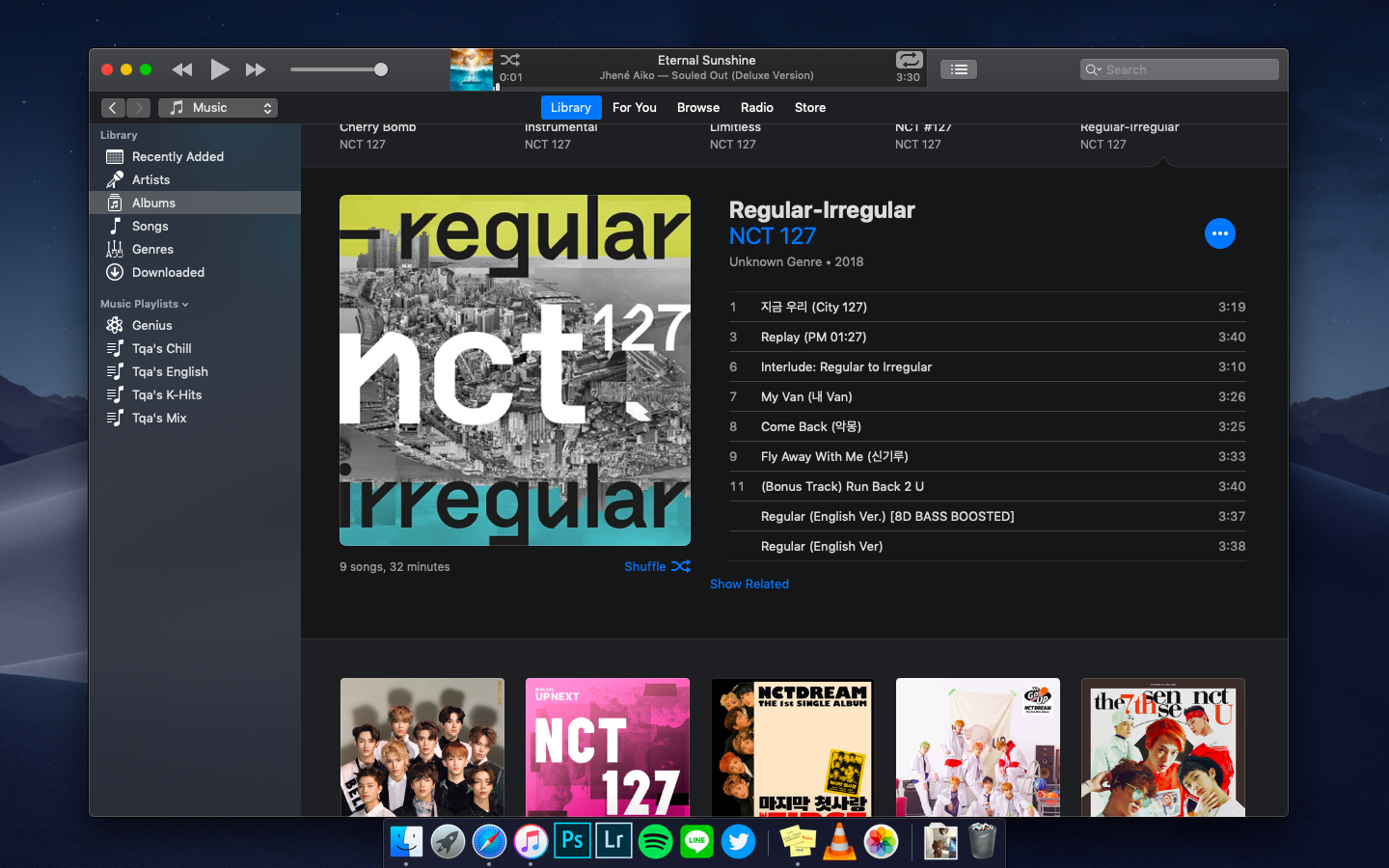This screenshot has width=1389, height=868.
Task: Open Finder from the dock
Action: 406,841
